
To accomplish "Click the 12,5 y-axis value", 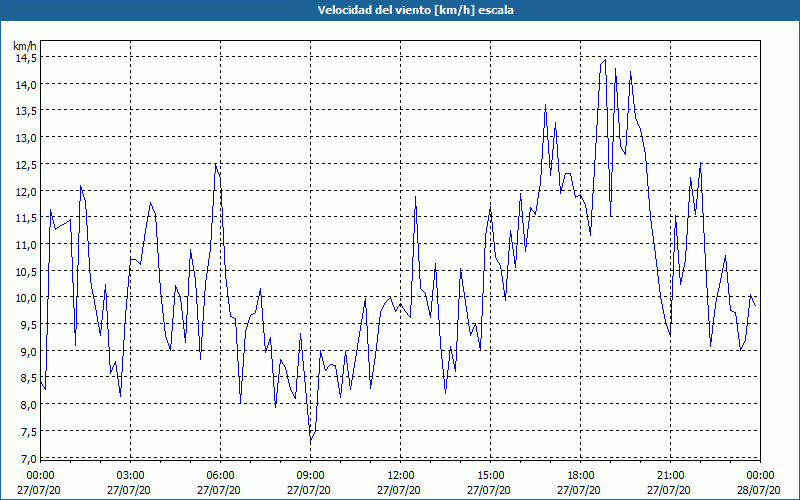I will pos(26,165).
